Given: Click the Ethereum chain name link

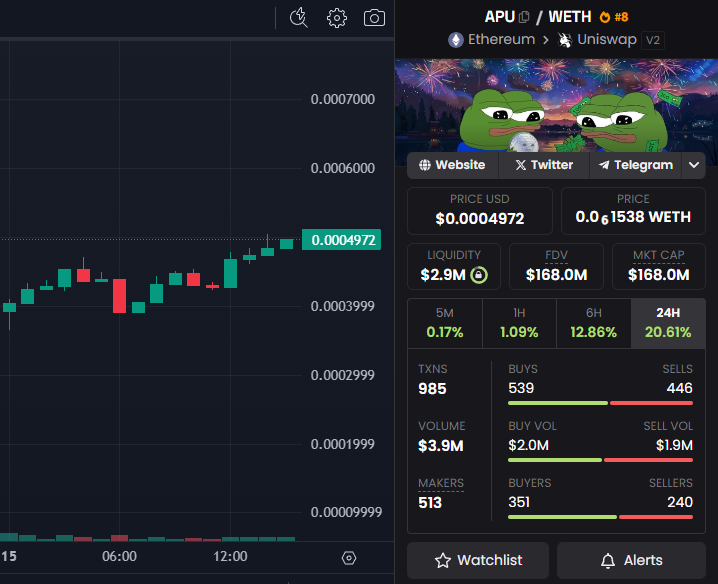Looking at the screenshot, I should click(x=501, y=39).
